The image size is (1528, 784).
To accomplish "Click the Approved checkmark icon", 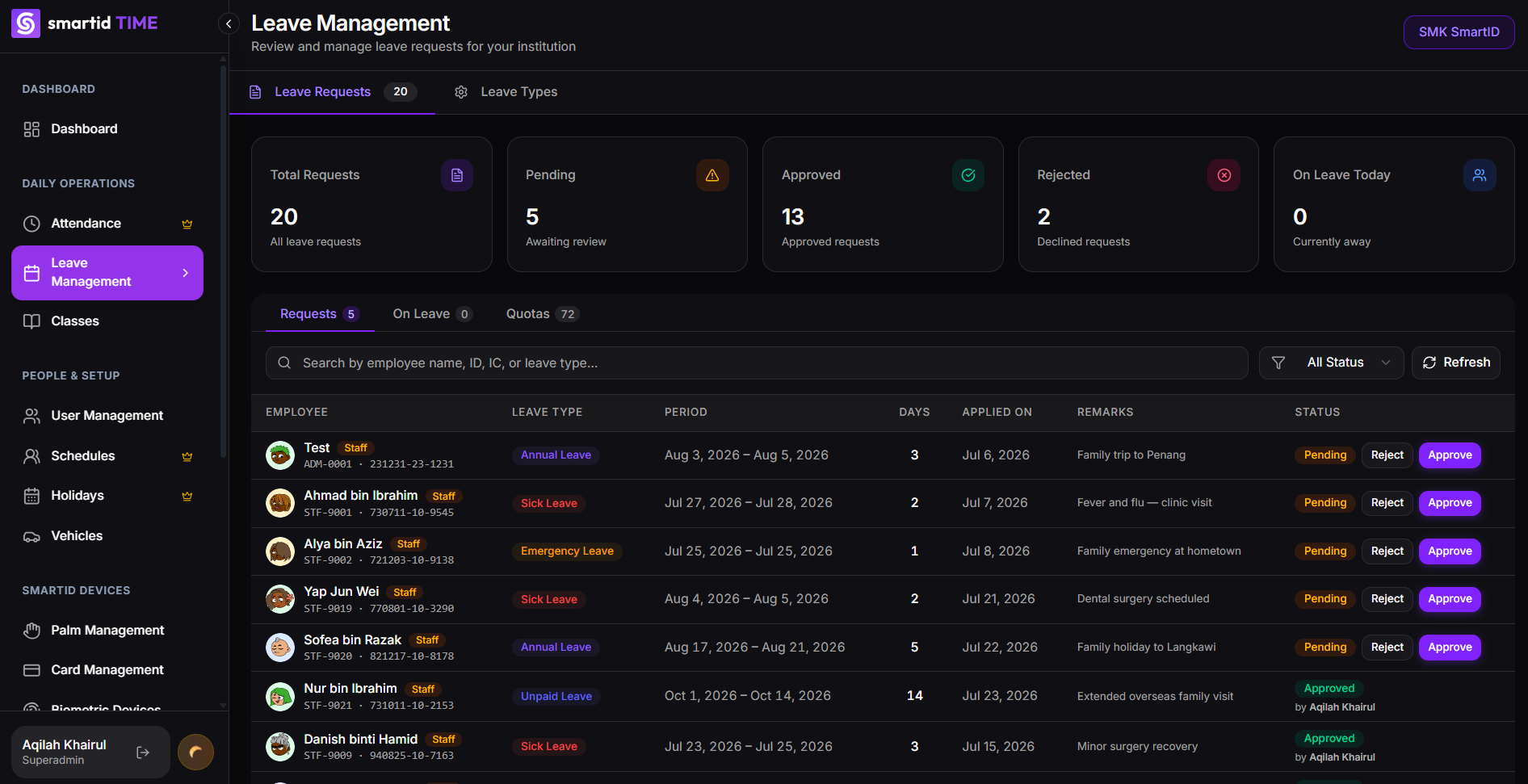I will pos(968,175).
